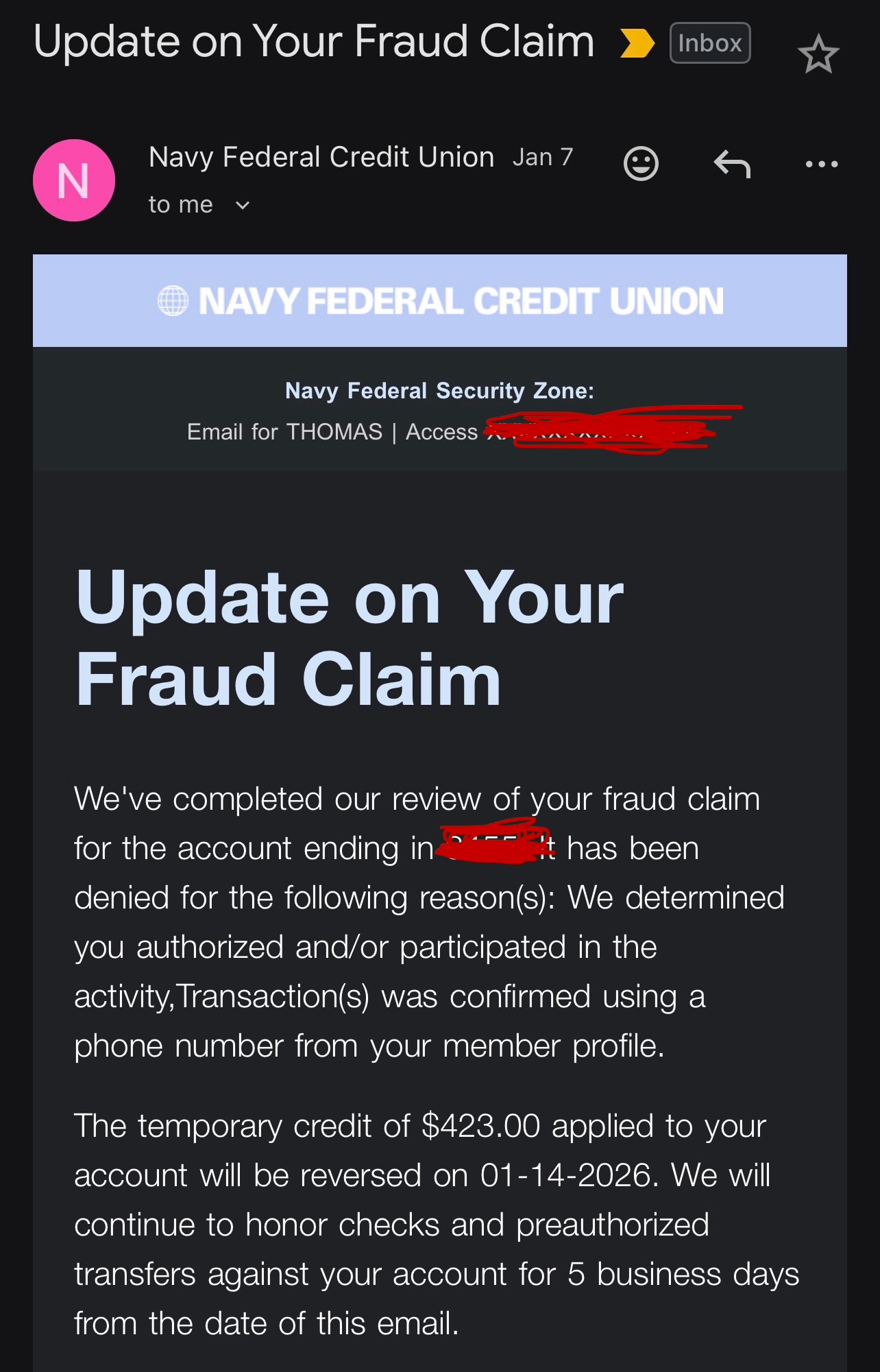Screen dimensions: 880x1372
Task: Click the Navy Federal Credit Union sender name
Action: [321, 157]
